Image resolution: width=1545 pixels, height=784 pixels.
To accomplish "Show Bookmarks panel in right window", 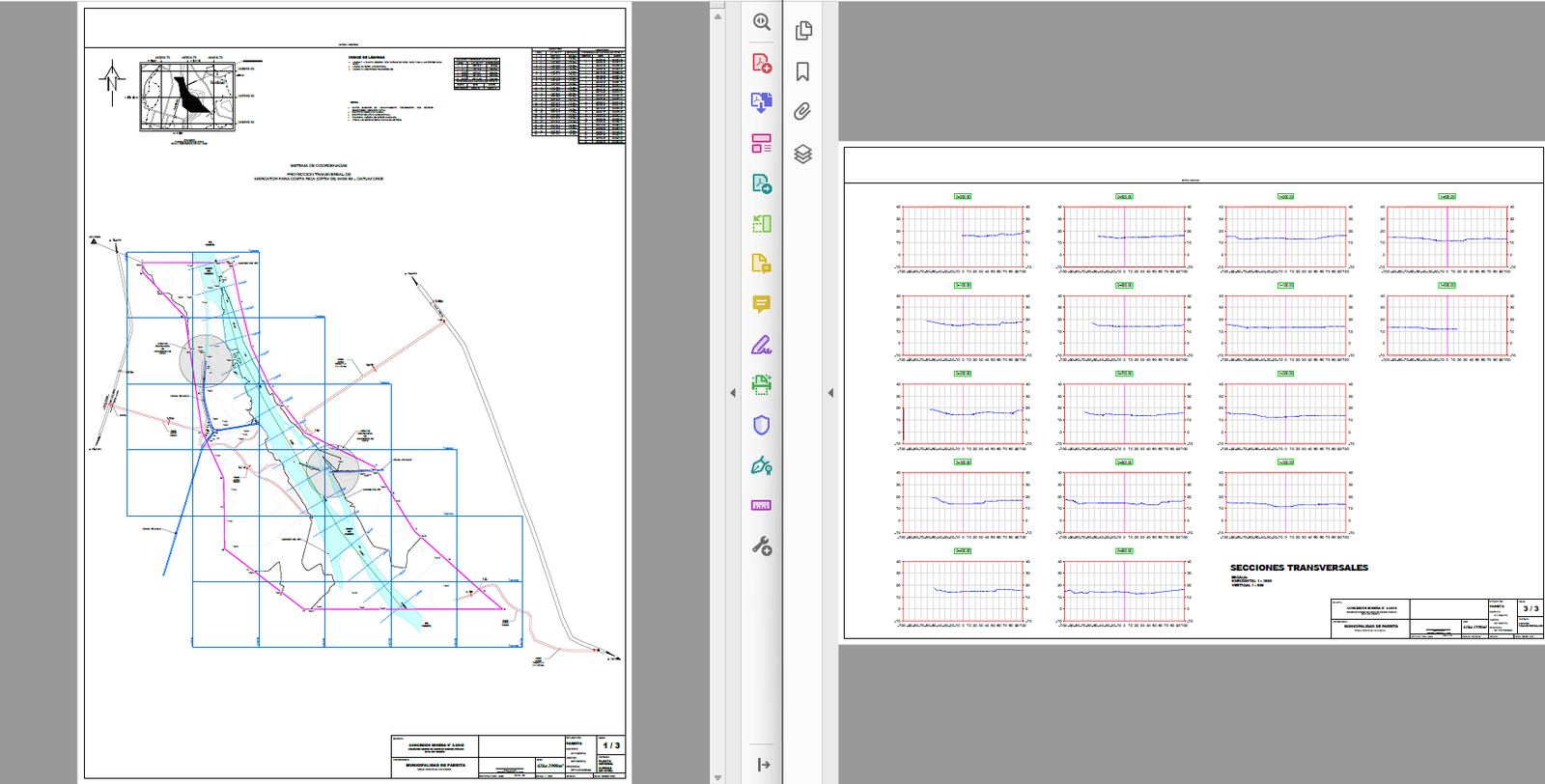I will (802, 71).
